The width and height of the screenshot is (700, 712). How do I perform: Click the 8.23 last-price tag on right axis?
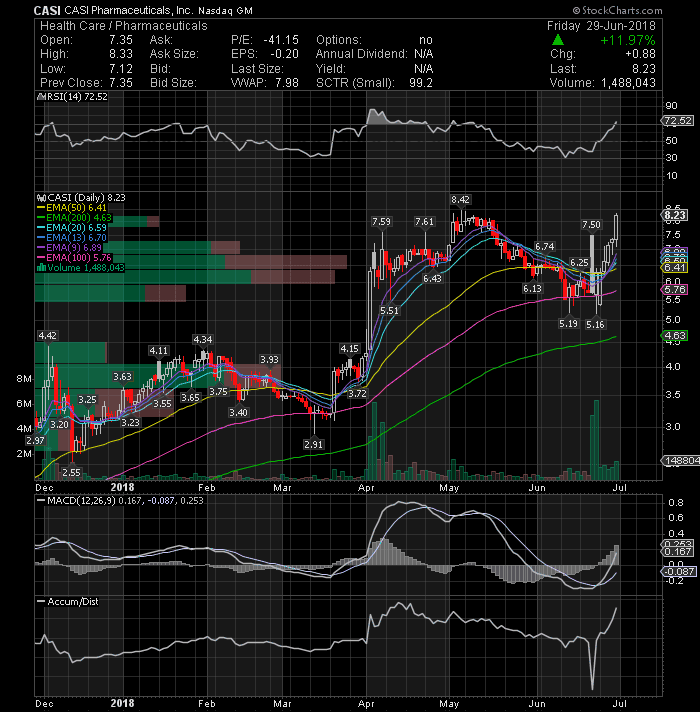click(675, 215)
